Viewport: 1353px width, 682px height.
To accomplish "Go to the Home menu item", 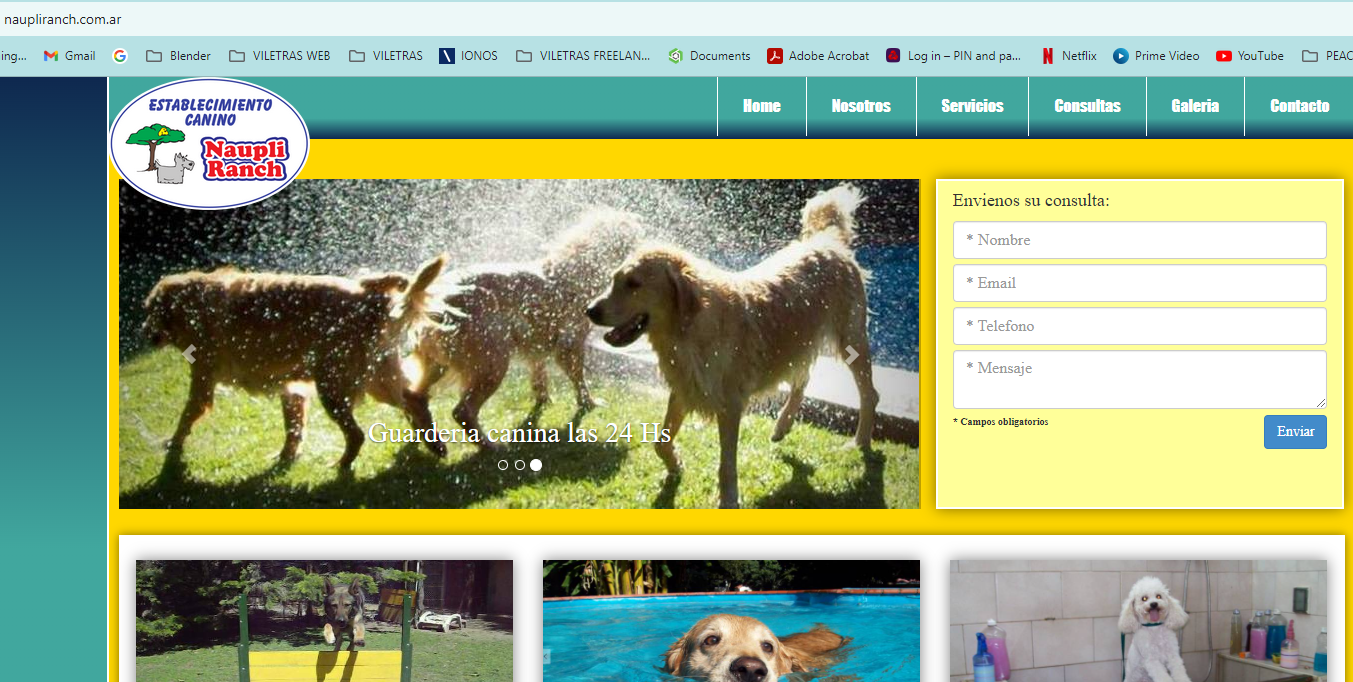I will [x=762, y=106].
